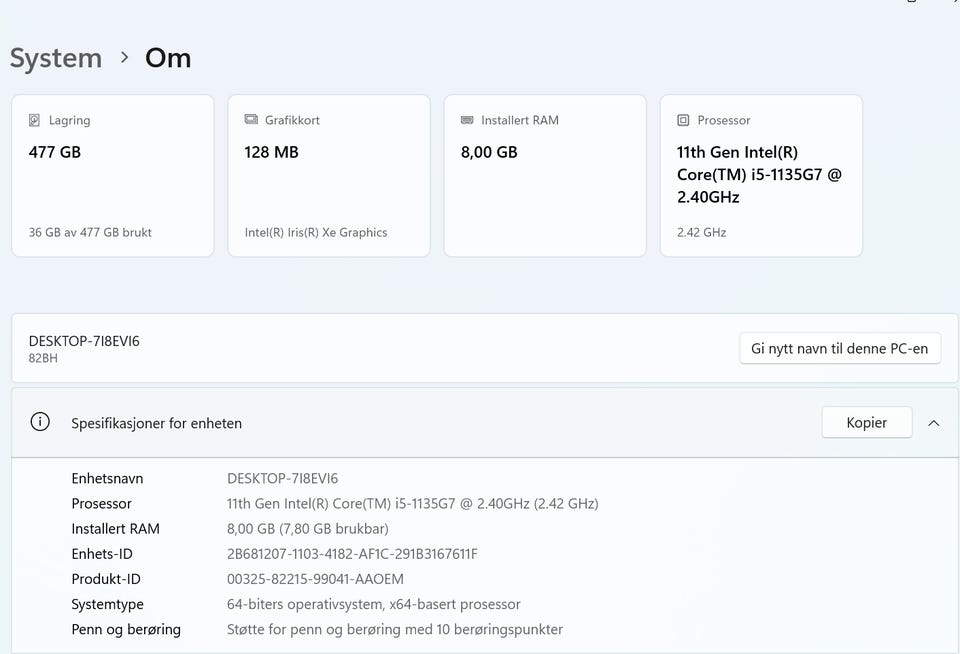The height and width of the screenshot is (654, 960).
Task: Select the Installert RAM 8,00 GB card
Action: [x=544, y=176]
